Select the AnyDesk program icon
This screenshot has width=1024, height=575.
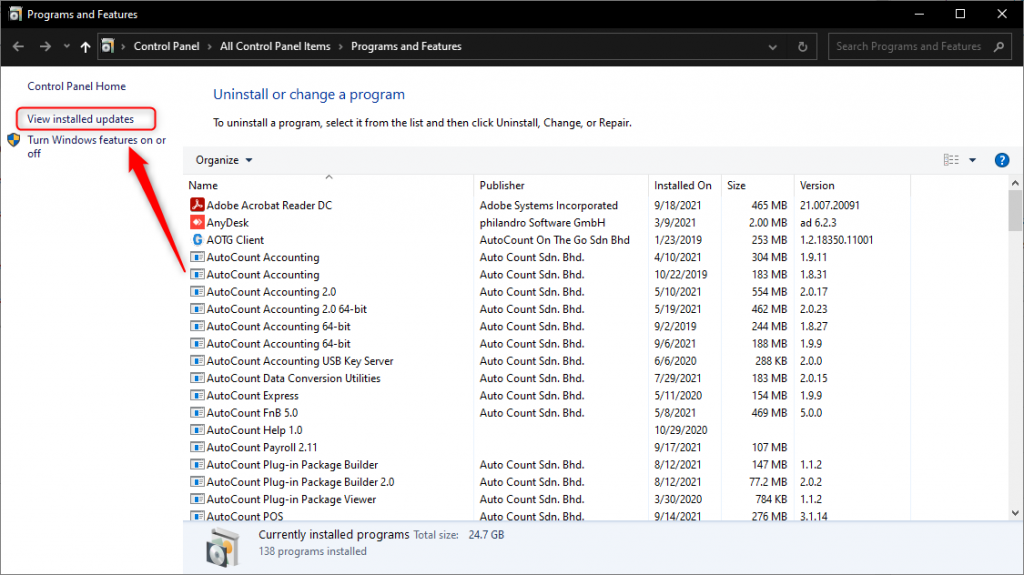click(196, 223)
